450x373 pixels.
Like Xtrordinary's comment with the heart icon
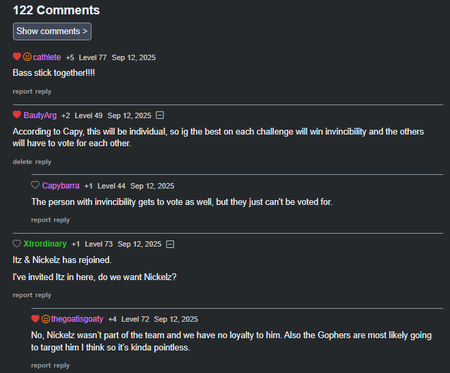pyautogui.click(x=17, y=244)
